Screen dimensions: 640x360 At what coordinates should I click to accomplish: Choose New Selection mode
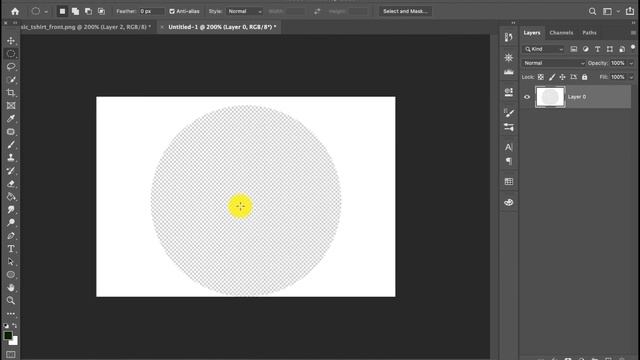tap(62, 11)
